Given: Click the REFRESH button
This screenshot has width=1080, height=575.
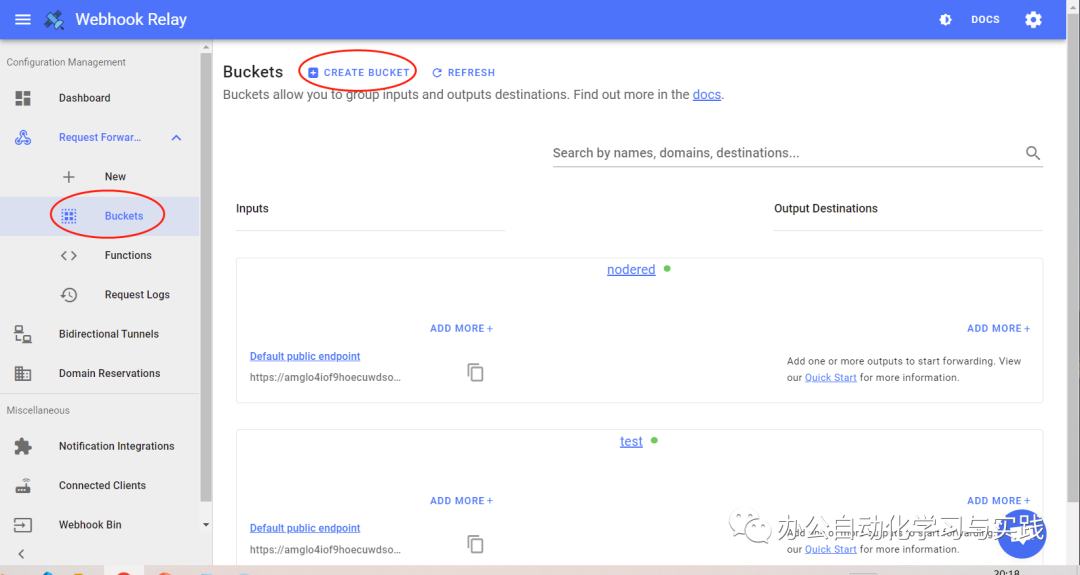Looking at the screenshot, I should [x=464, y=72].
